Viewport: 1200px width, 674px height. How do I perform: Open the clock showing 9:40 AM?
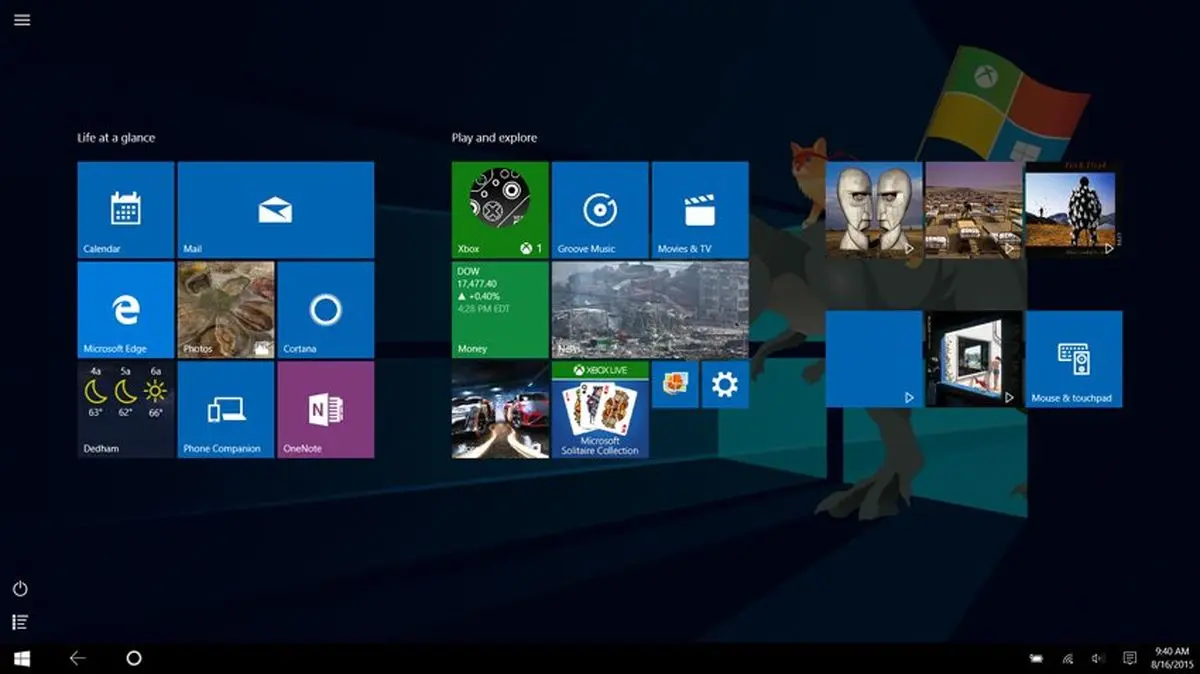coord(1172,658)
